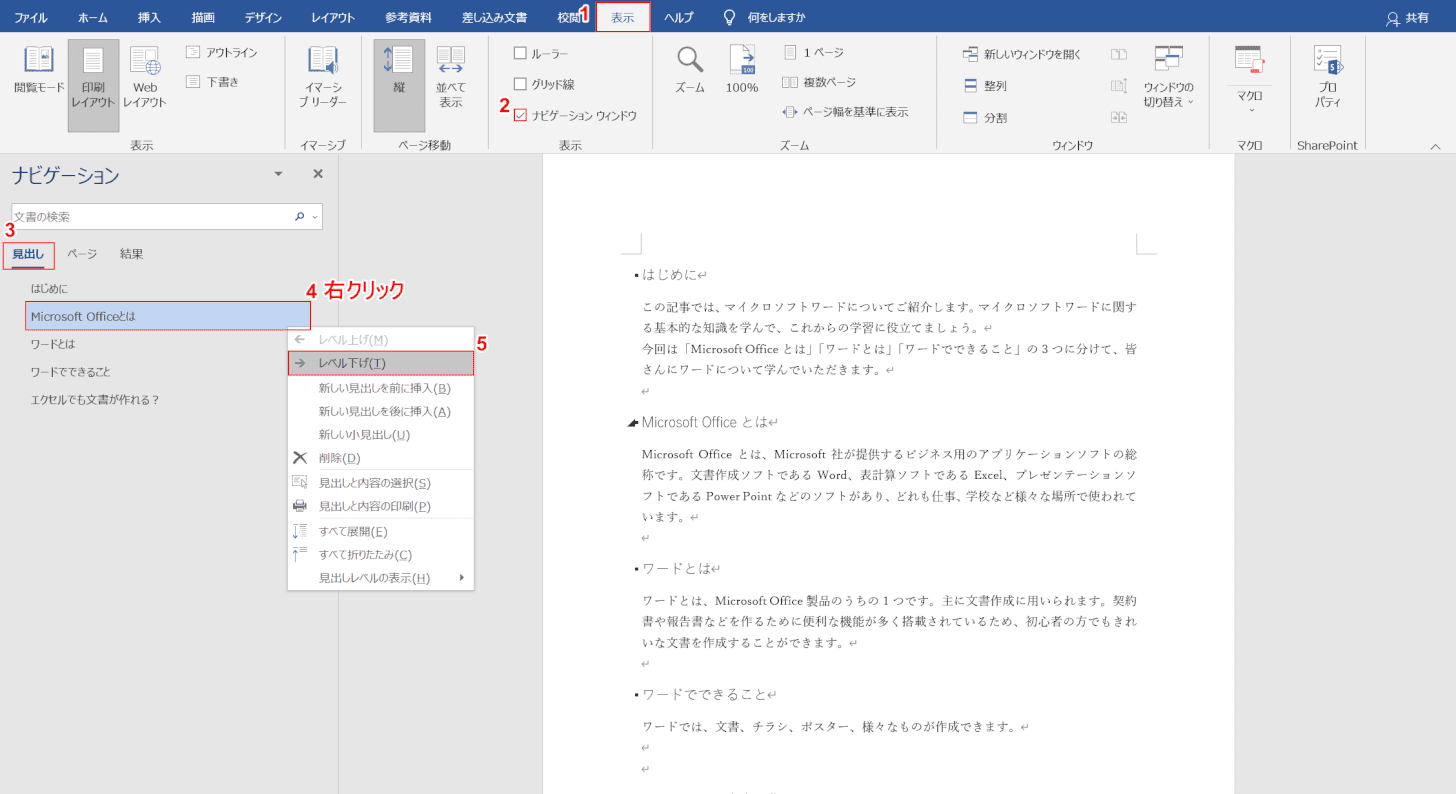Split the window (分割)

pos(986,117)
